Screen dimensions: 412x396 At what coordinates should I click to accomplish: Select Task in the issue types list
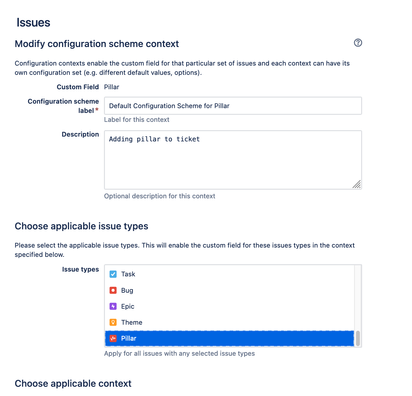click(x=229, y=274)
